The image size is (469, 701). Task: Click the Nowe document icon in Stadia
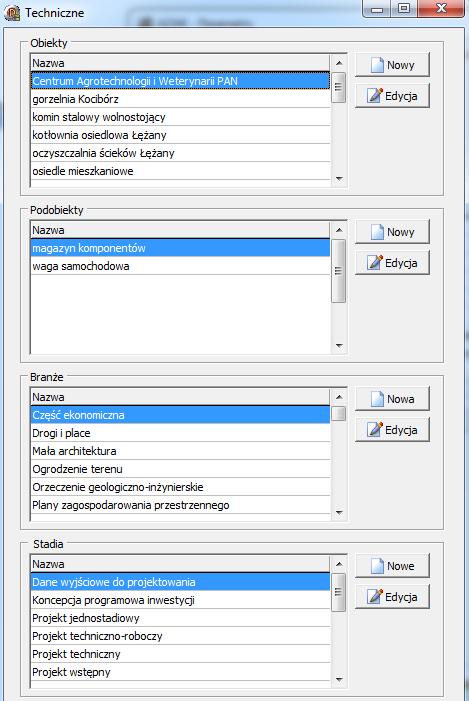(x=377, y=566)
